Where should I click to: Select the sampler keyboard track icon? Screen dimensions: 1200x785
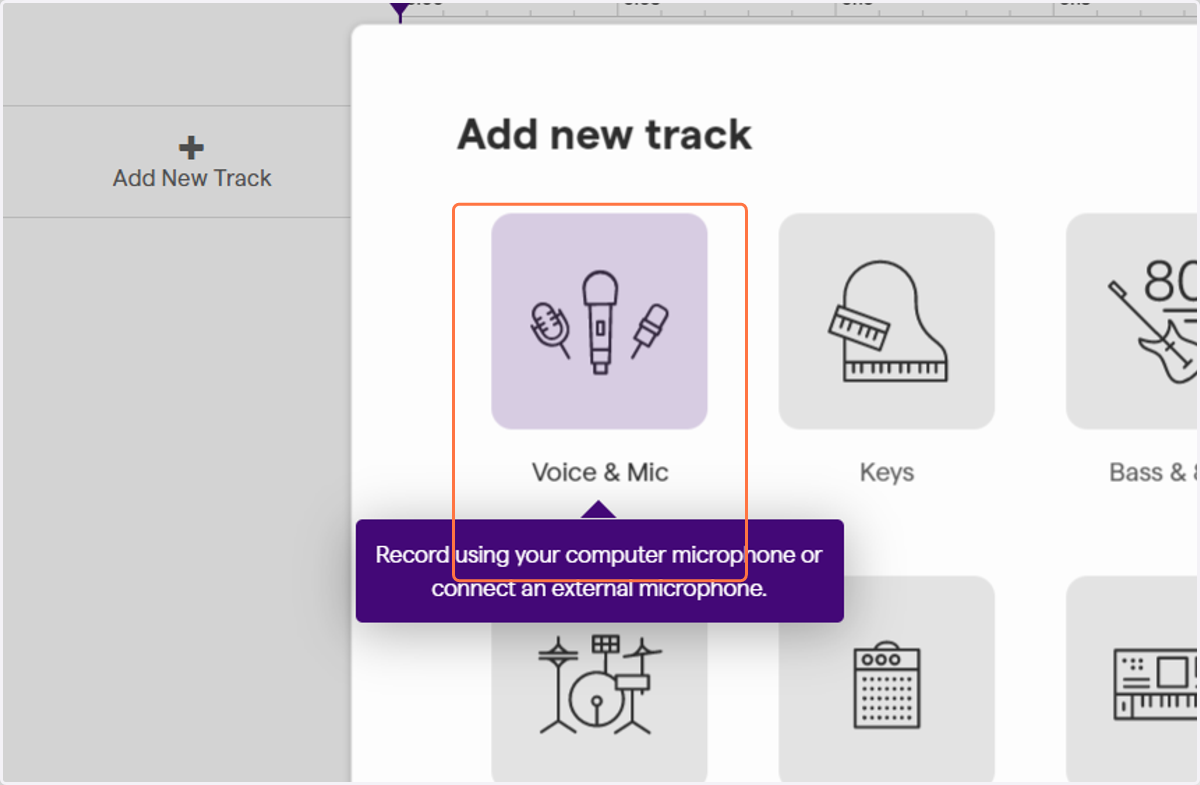(x=1133, y=680)
